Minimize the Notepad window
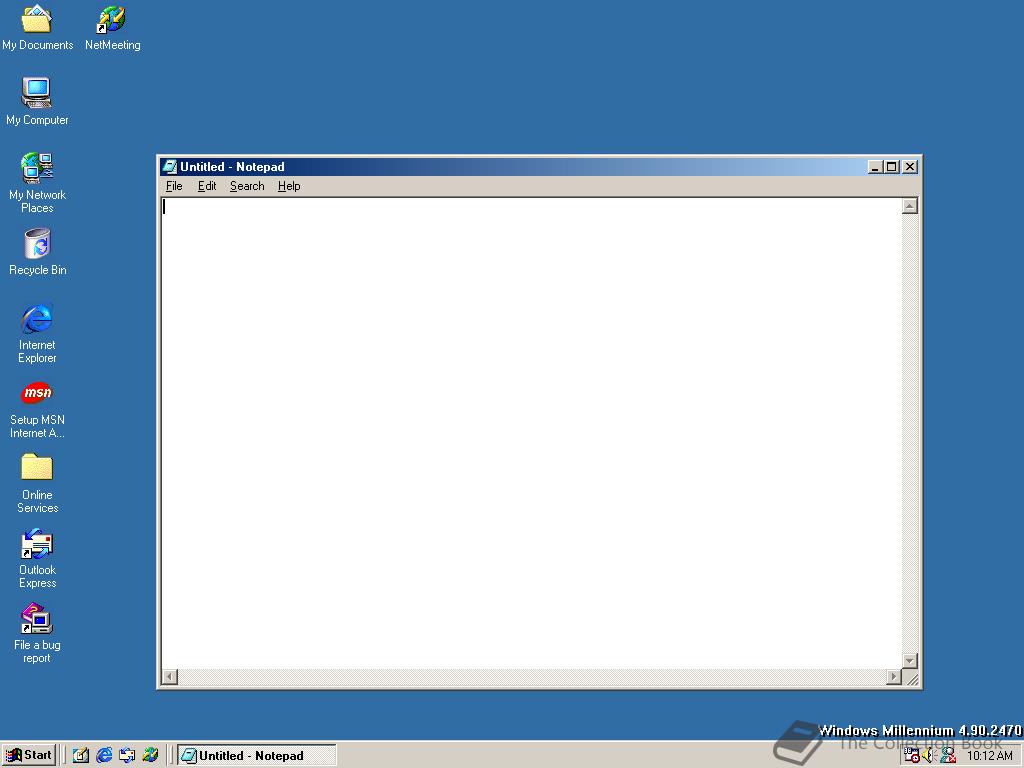The height and width of the screenshot is (768, 1024). (875, 167)
